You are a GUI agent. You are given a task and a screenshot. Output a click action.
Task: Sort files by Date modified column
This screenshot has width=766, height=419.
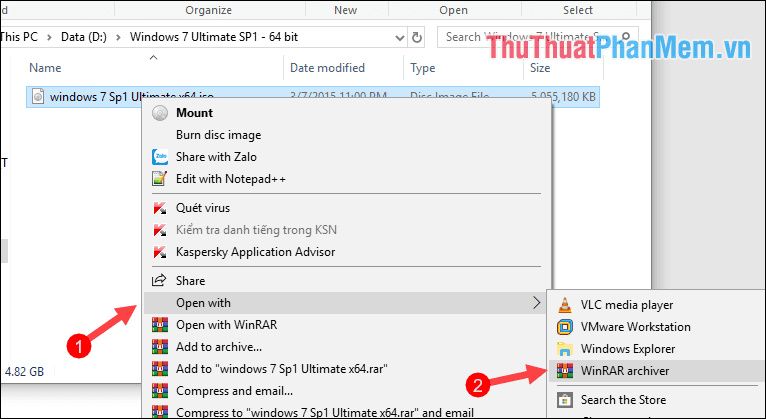328,68
